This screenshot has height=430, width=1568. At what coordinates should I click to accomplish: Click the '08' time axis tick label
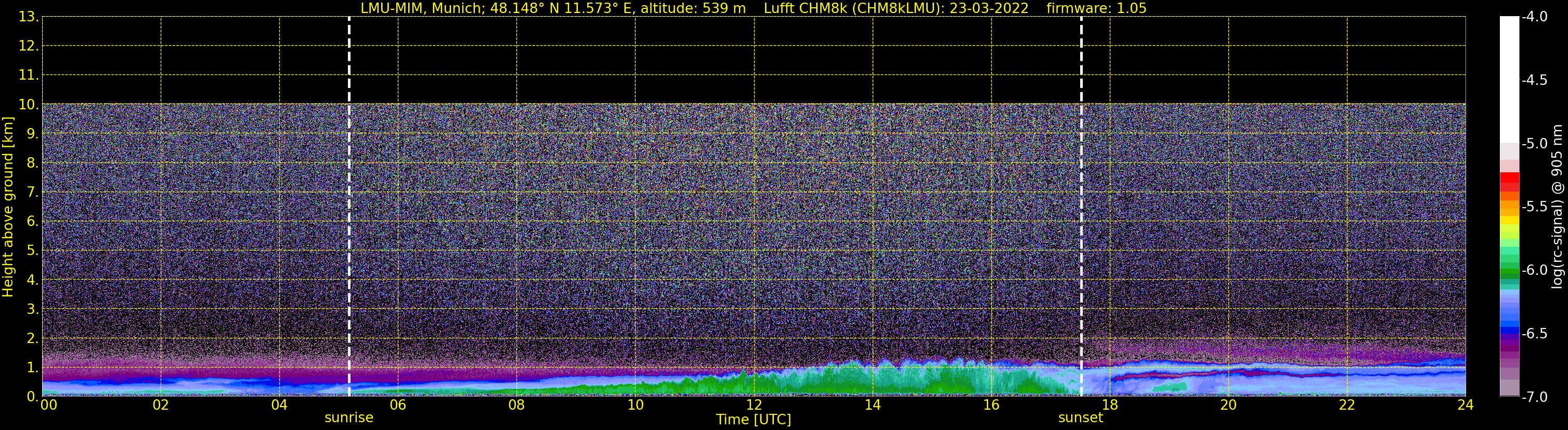(x=517, y=405)
